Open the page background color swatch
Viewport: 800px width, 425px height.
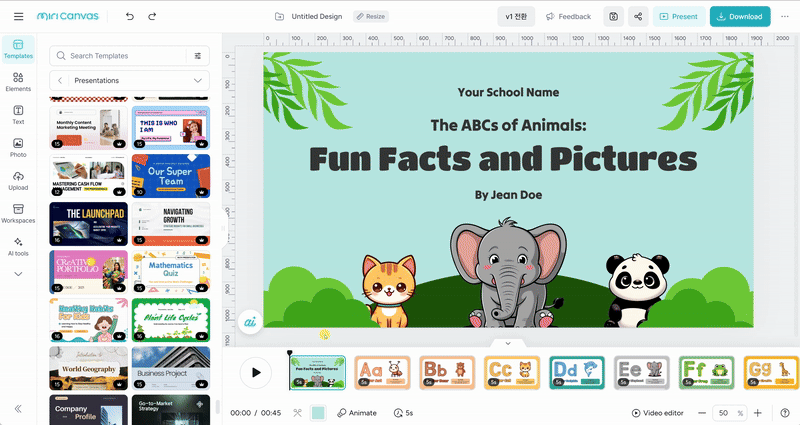[318, 413]
